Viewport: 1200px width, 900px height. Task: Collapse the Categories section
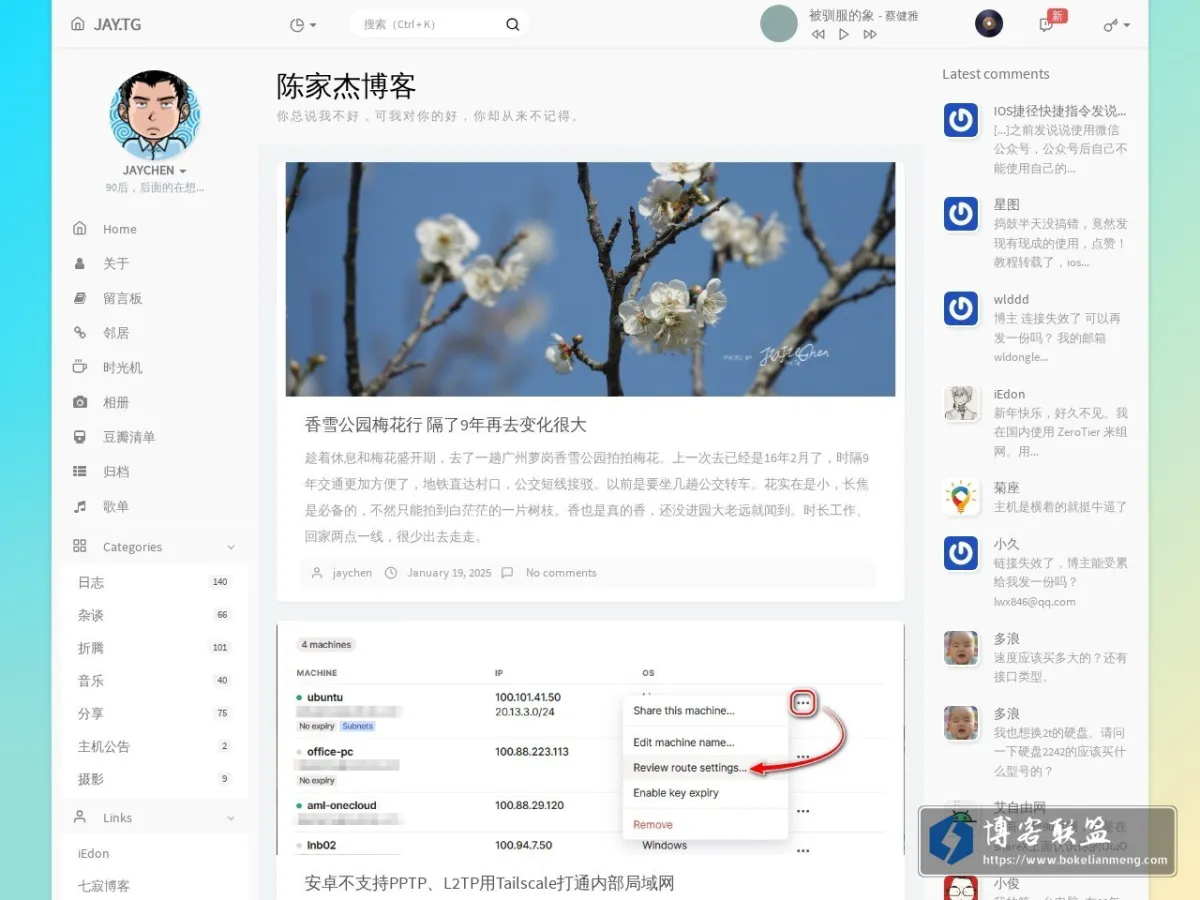coord(155,547)
